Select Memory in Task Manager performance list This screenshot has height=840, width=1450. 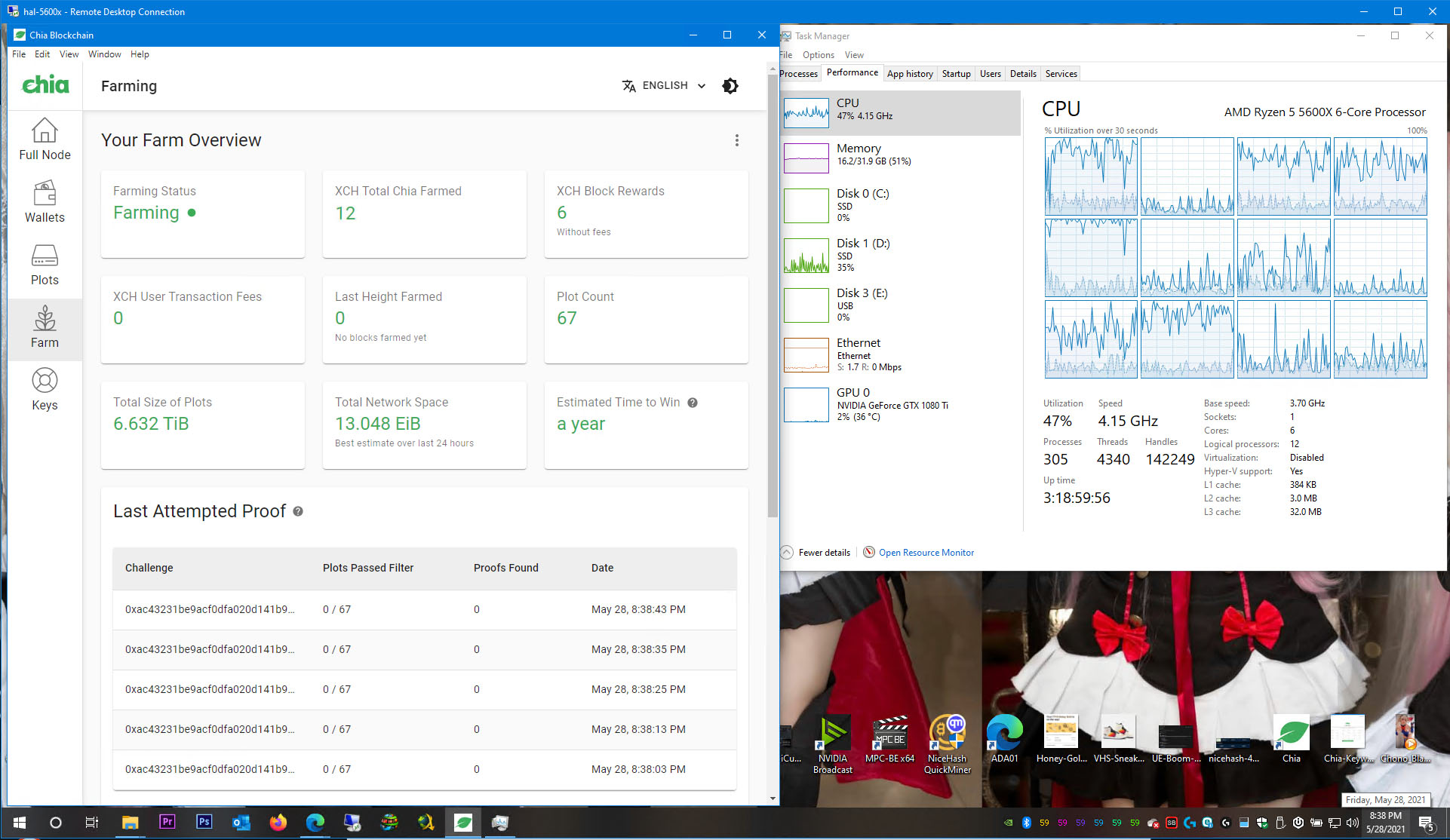[x=901, y=158]
